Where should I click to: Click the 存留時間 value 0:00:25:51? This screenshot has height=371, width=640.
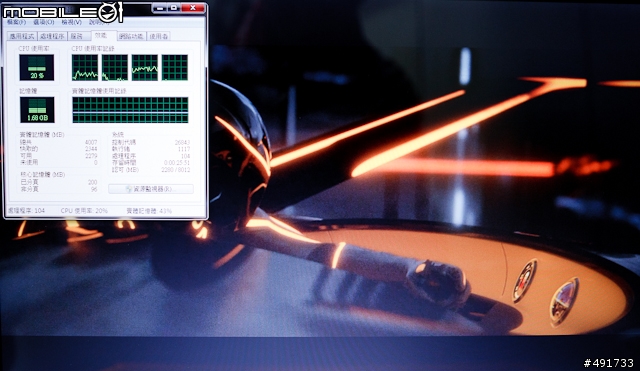click(x=177, y=162)
